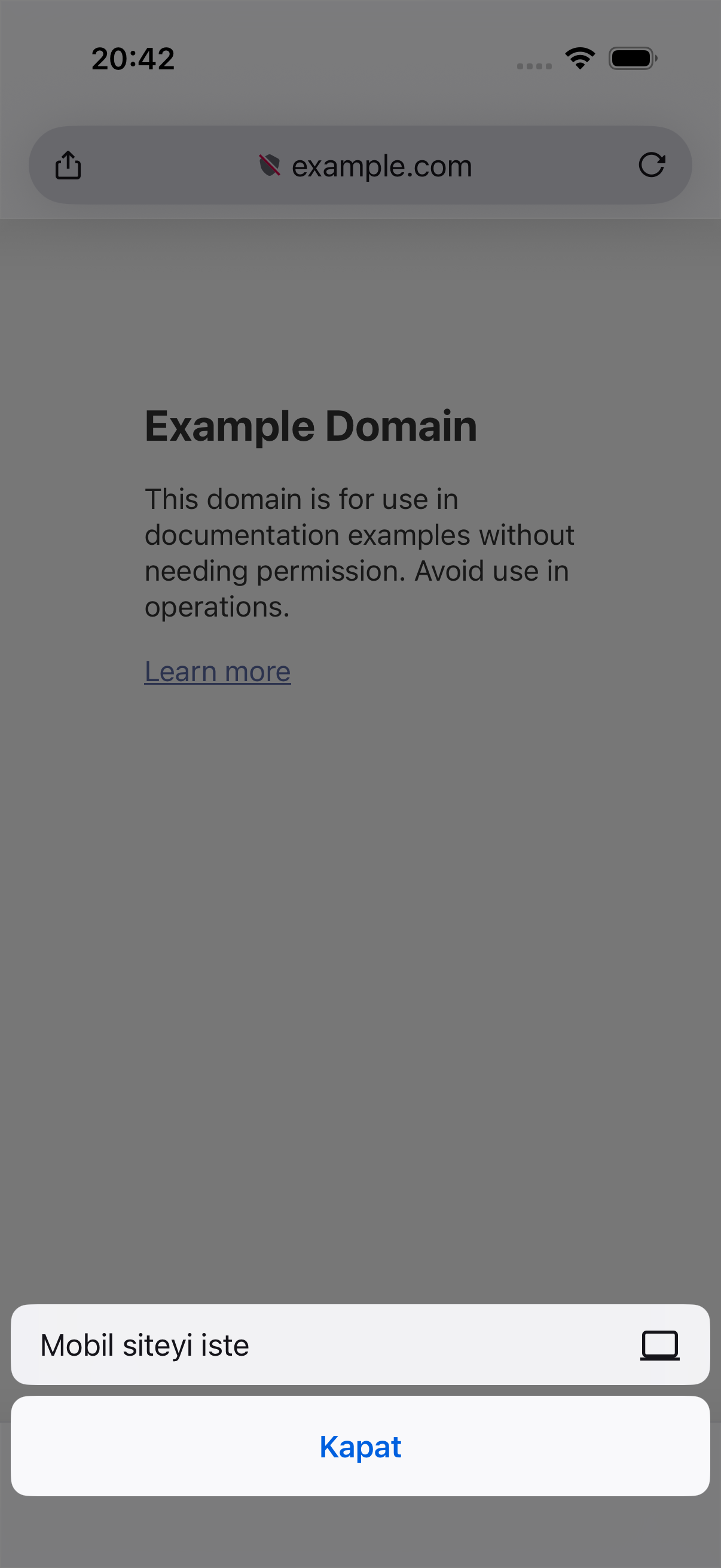Tap the share icon in address bar
The height and width of the screenshot is (1568, 721).
coord(68,165)
